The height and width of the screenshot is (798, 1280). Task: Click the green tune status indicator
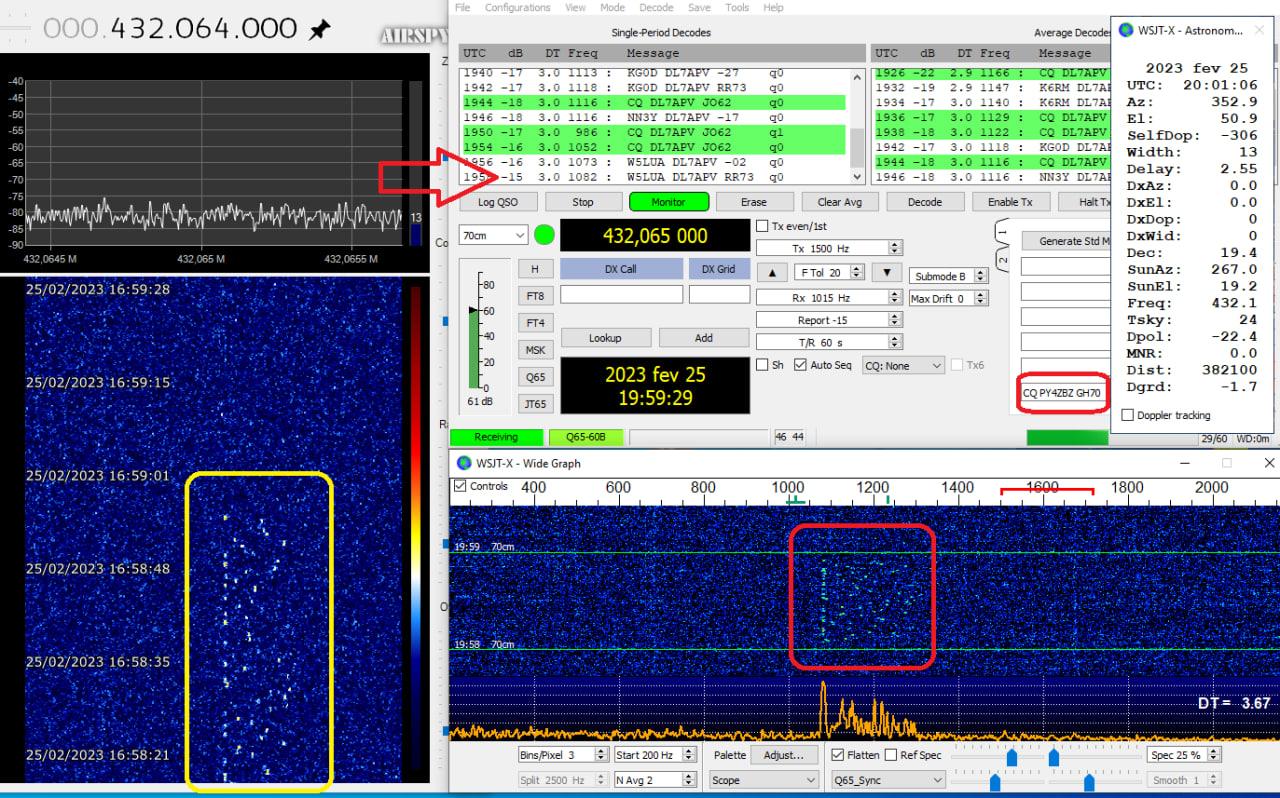(x=544, y=236)
